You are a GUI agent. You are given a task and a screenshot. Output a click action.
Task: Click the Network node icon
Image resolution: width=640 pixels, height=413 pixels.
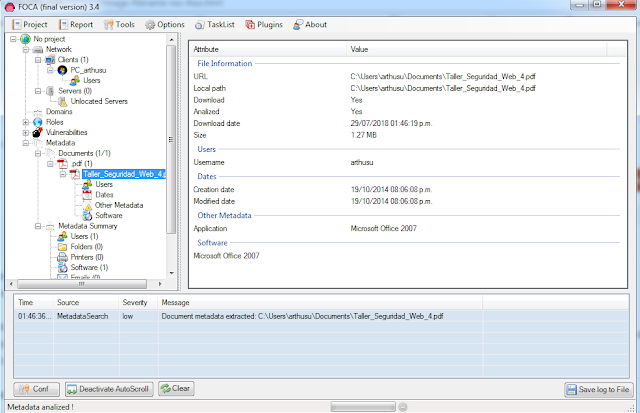(x=38, y=49)
